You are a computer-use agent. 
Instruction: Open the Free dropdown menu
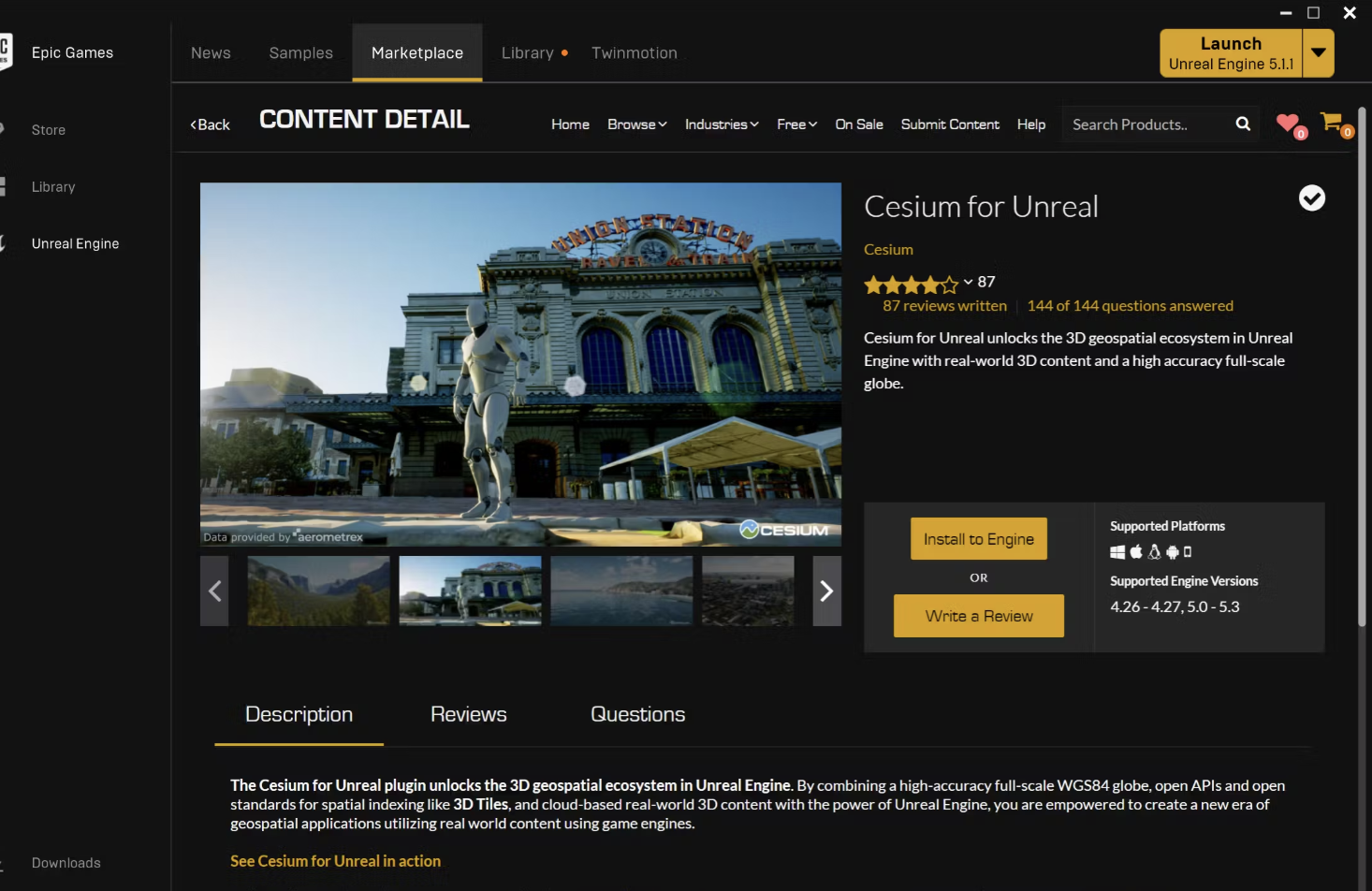click(796, 124)
